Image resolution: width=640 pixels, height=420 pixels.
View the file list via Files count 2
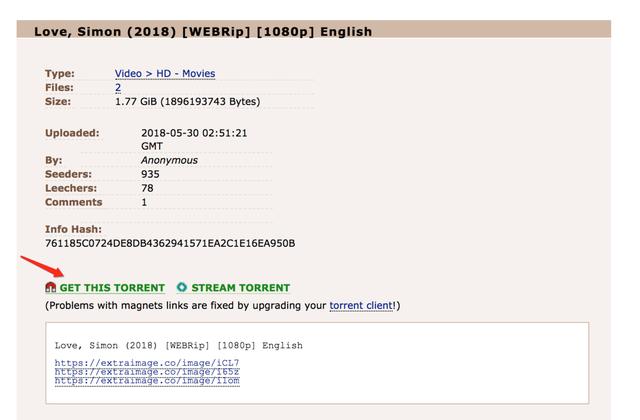[x=118, y=87]
